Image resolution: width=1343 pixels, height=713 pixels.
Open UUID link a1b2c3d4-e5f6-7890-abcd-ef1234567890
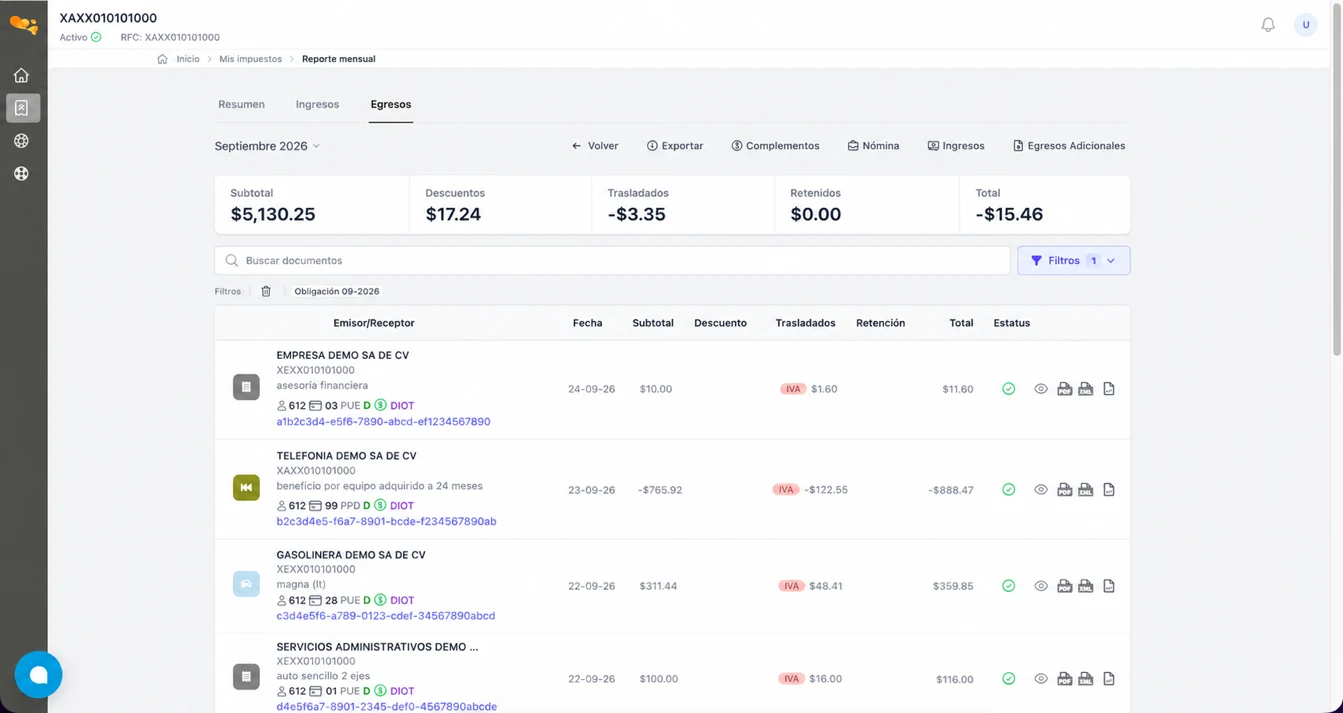(x=383, y=422)
